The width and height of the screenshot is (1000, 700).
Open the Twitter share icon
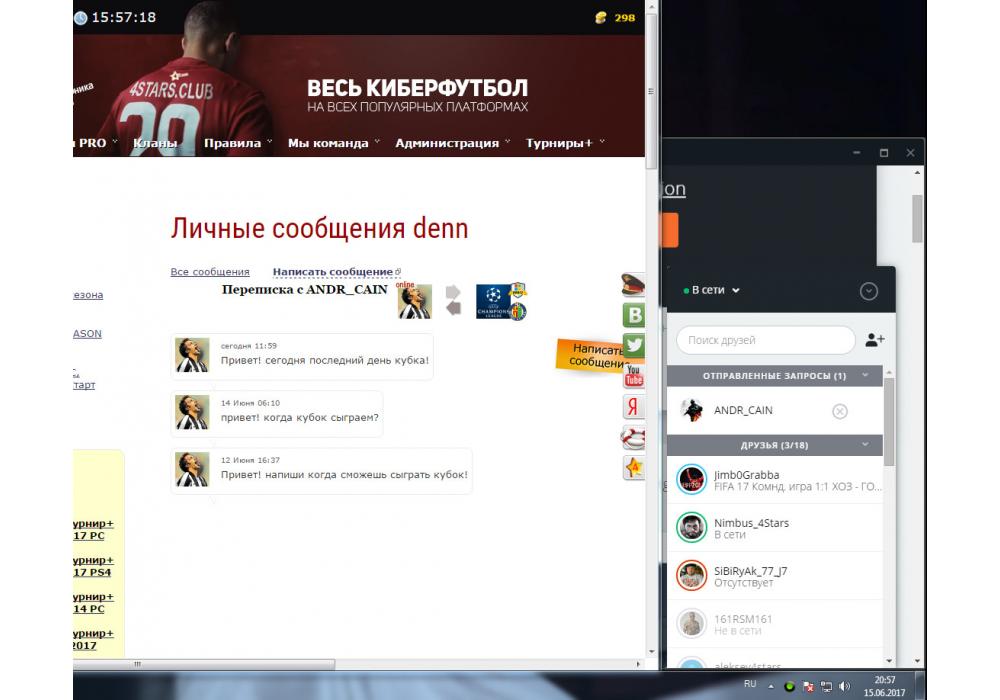[634, 346]
